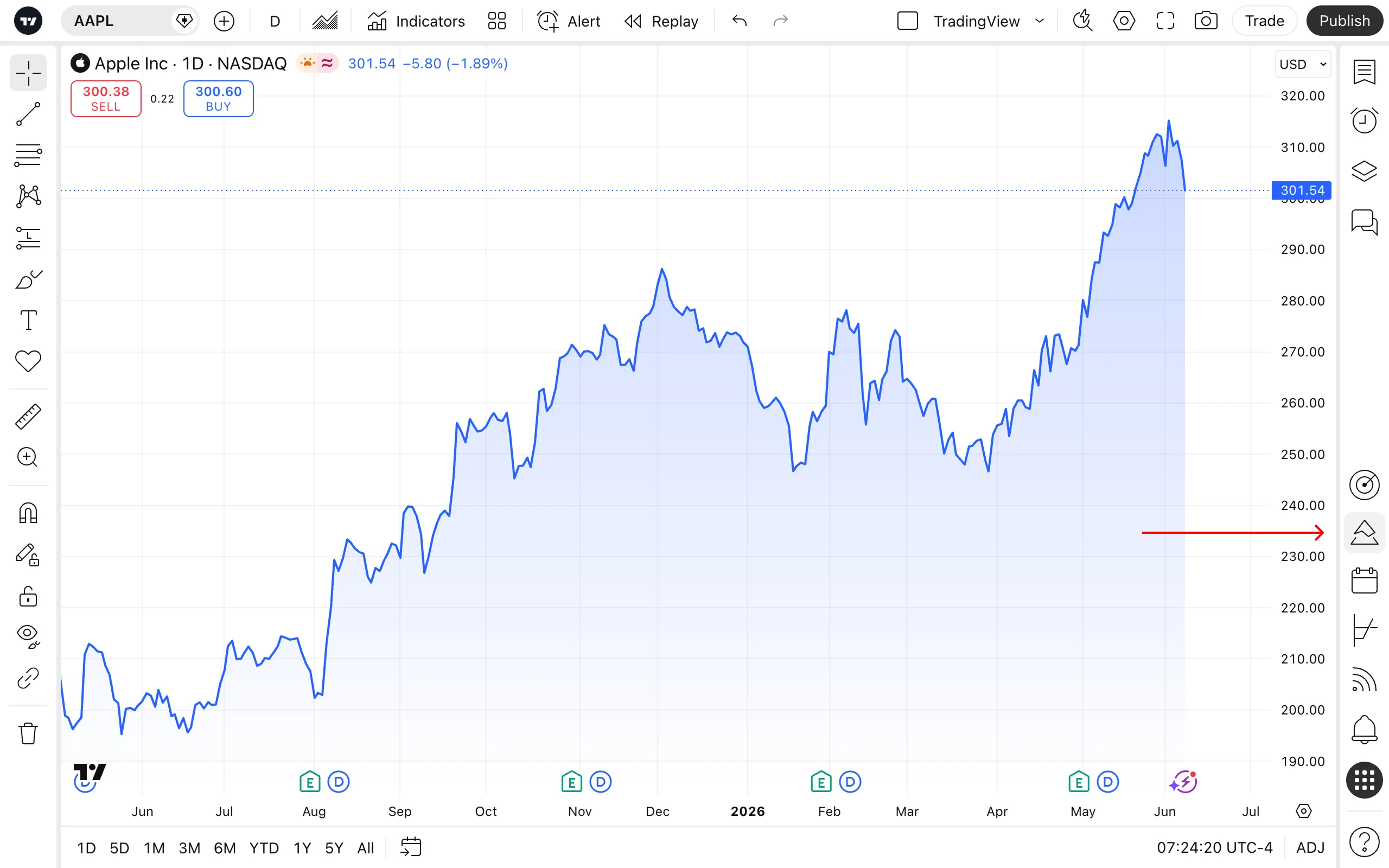
Task: Open the Pine editor mountain icon
Action: click(1365, 533)
